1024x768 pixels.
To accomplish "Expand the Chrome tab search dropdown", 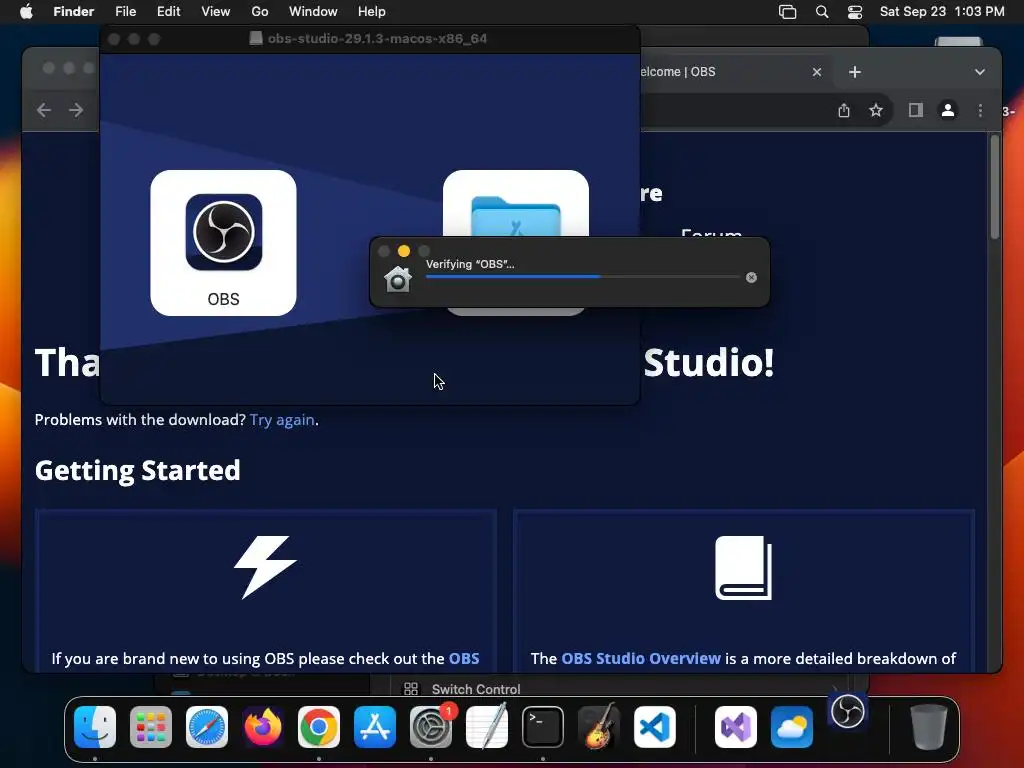I will click(x=980, y=72).
